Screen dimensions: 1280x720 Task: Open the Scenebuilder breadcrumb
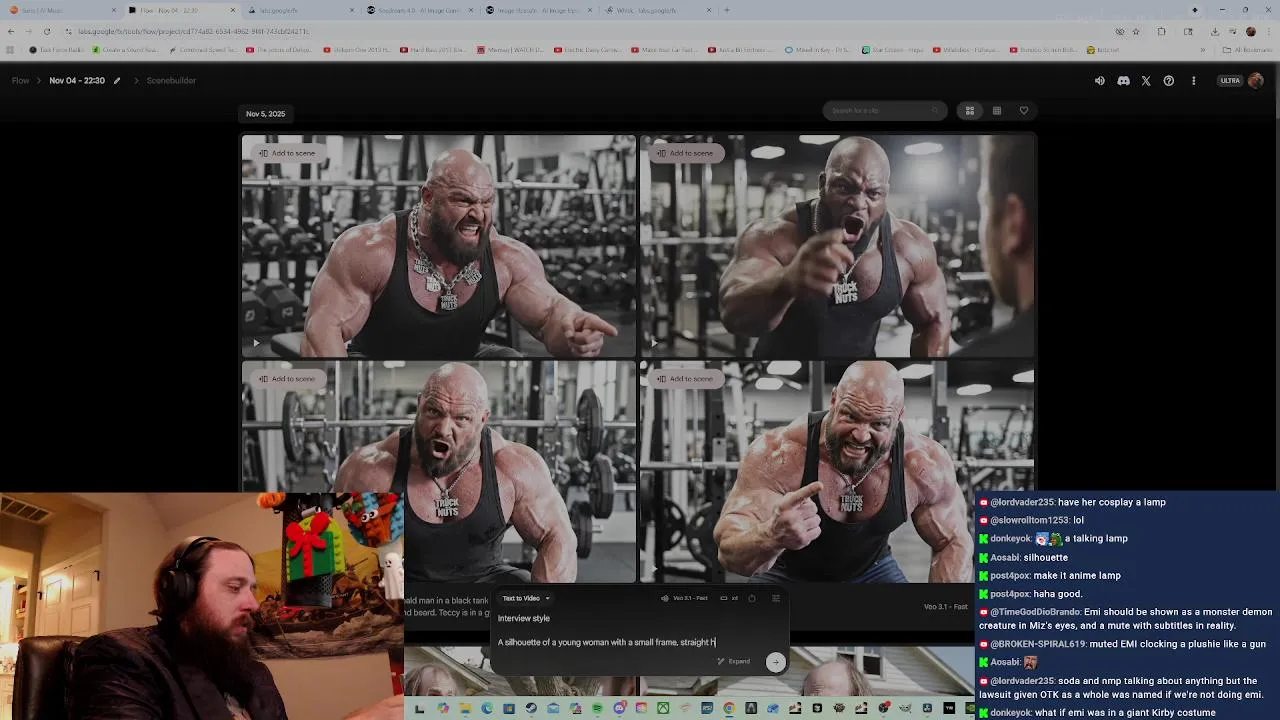pyautogui.click(x=171, y=80)
